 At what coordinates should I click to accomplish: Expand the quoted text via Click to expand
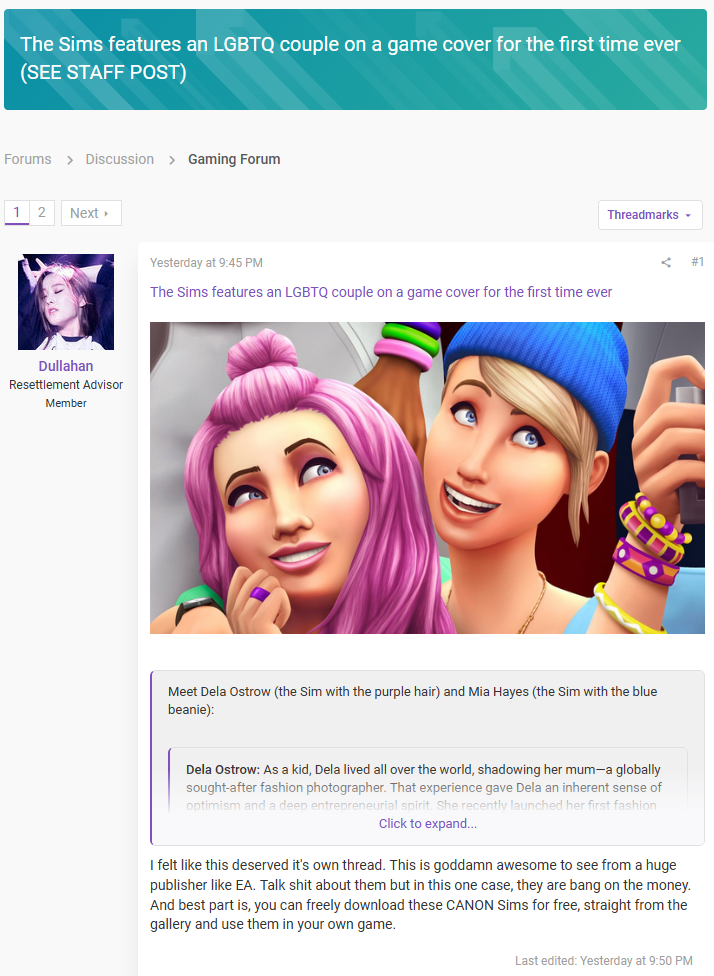click(428, 824)
